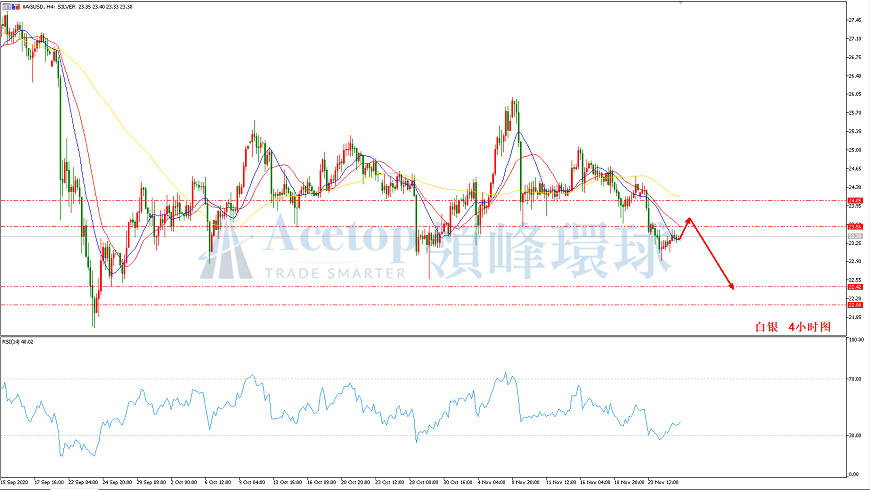
Task: Click the grey current price tag on axis
Action: (855, 237)
